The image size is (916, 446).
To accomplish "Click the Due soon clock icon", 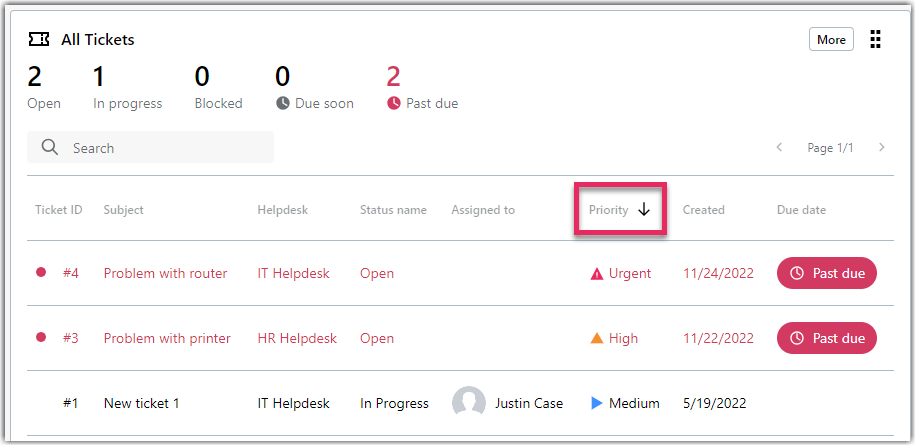I will click(283, 103).
